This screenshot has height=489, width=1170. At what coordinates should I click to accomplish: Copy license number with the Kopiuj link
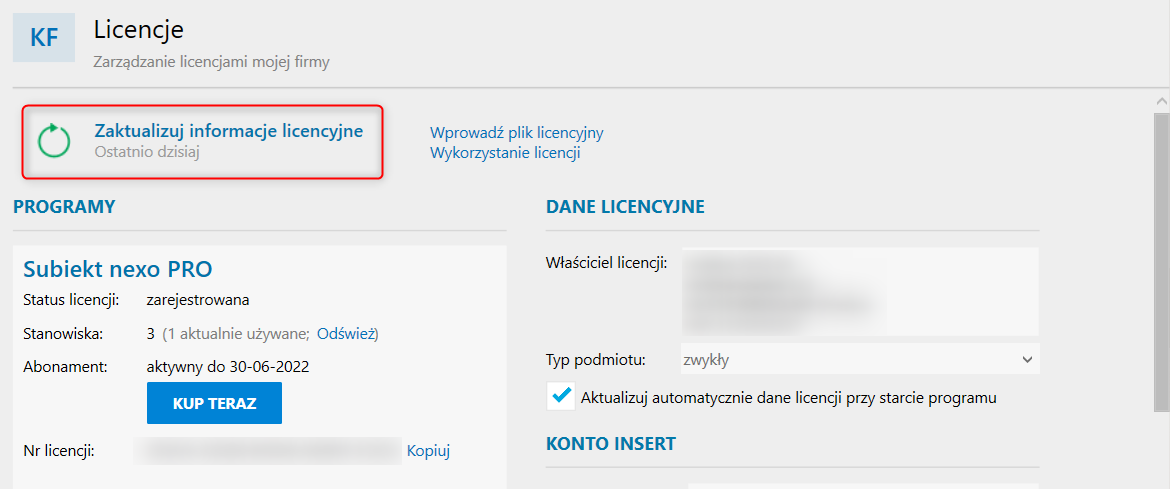click(x=428, y=451)
